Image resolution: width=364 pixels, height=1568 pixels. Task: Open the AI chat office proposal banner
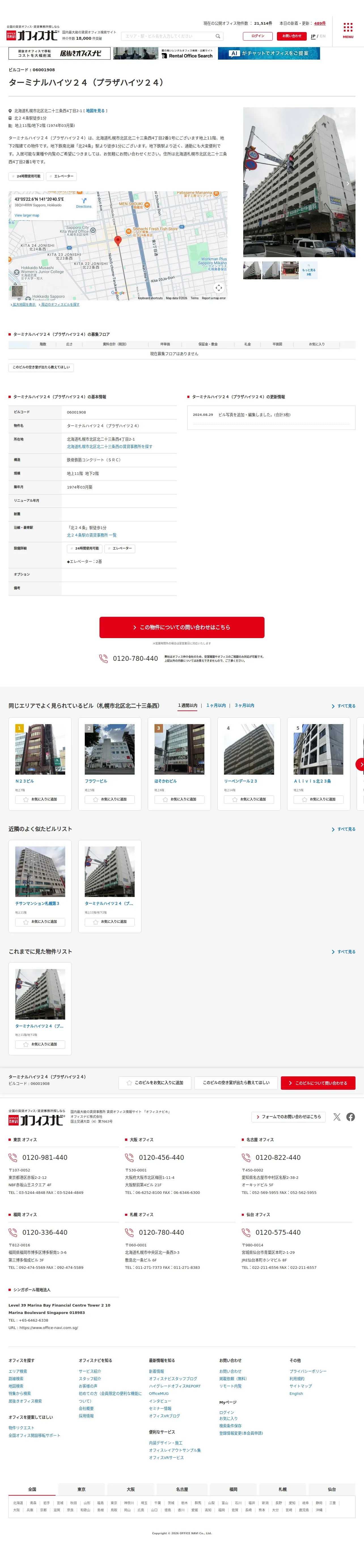tap(268, 54)
